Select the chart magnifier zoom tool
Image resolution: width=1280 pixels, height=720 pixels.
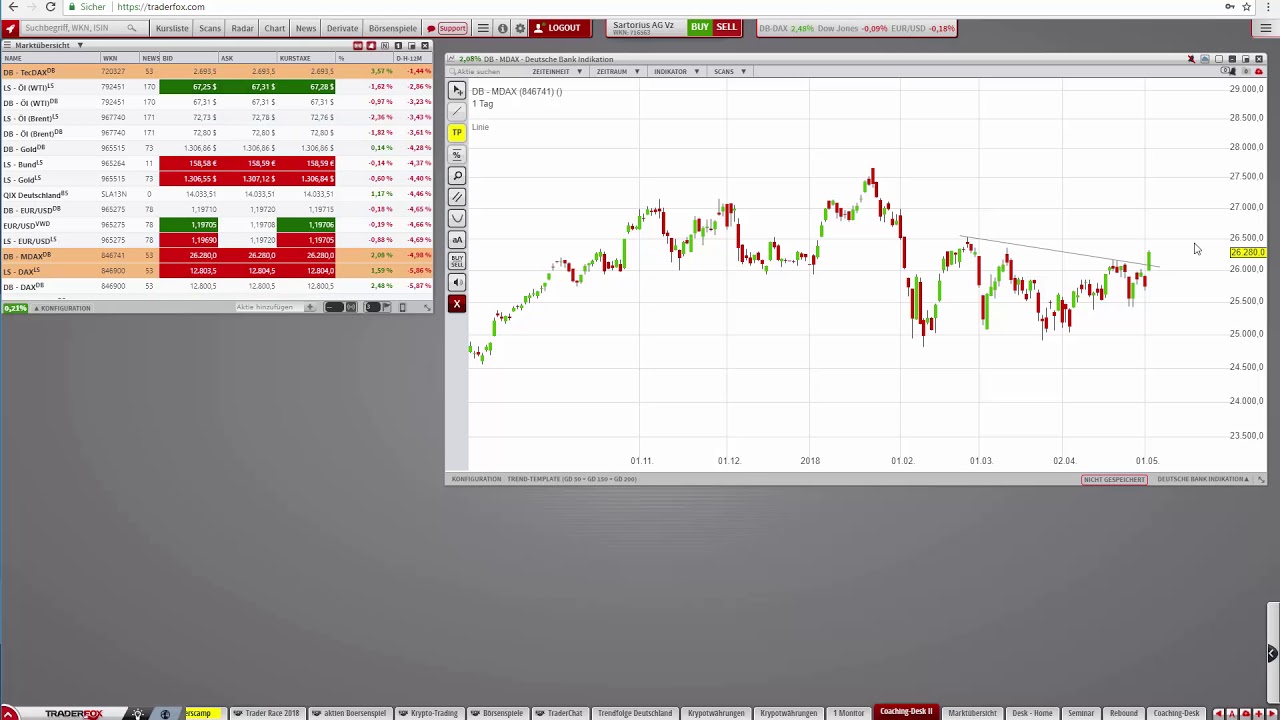(x=457, y=176)
